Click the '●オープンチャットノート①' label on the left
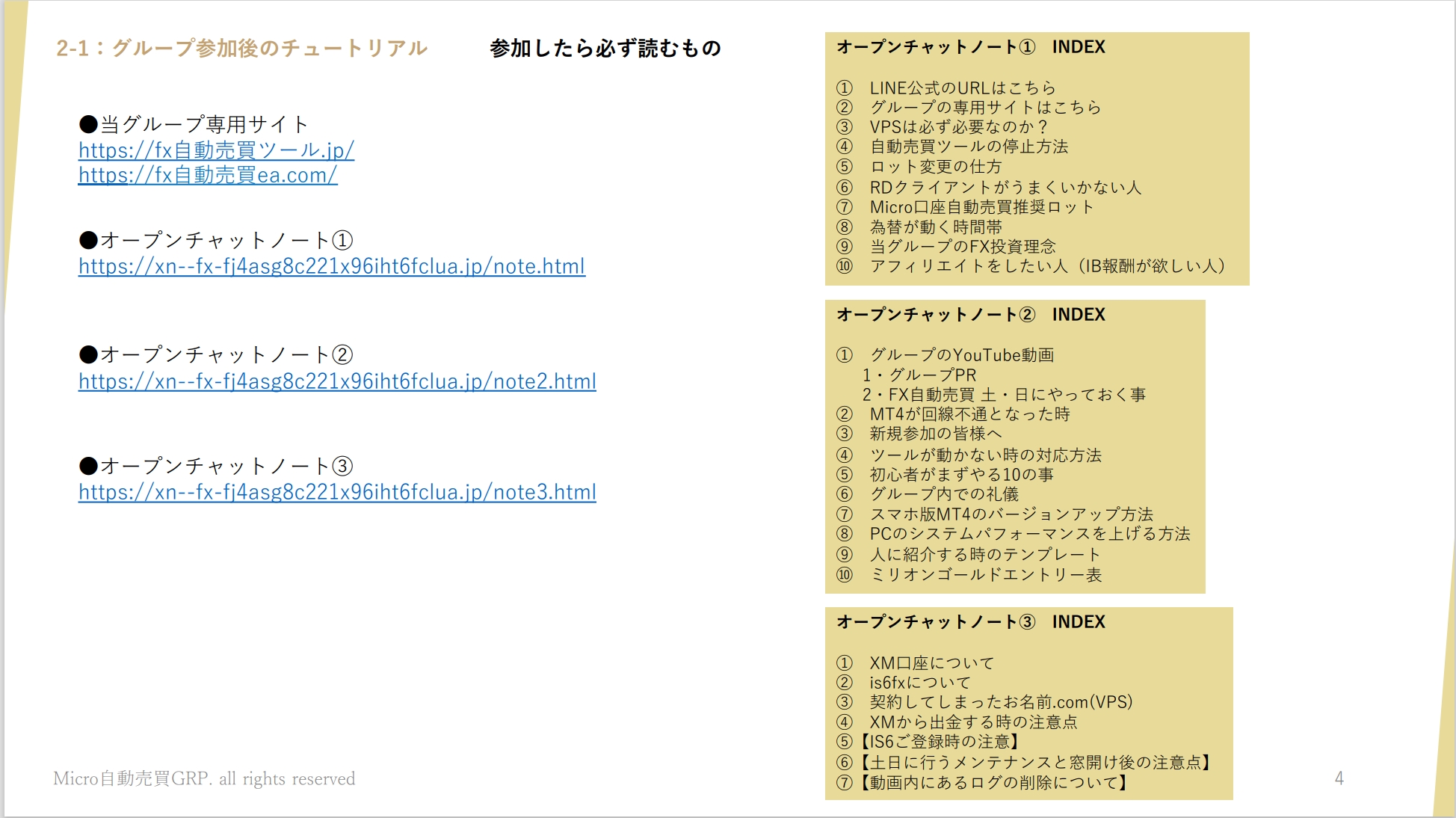This screenshot has width=1456, height=818. tap(216, 240)
